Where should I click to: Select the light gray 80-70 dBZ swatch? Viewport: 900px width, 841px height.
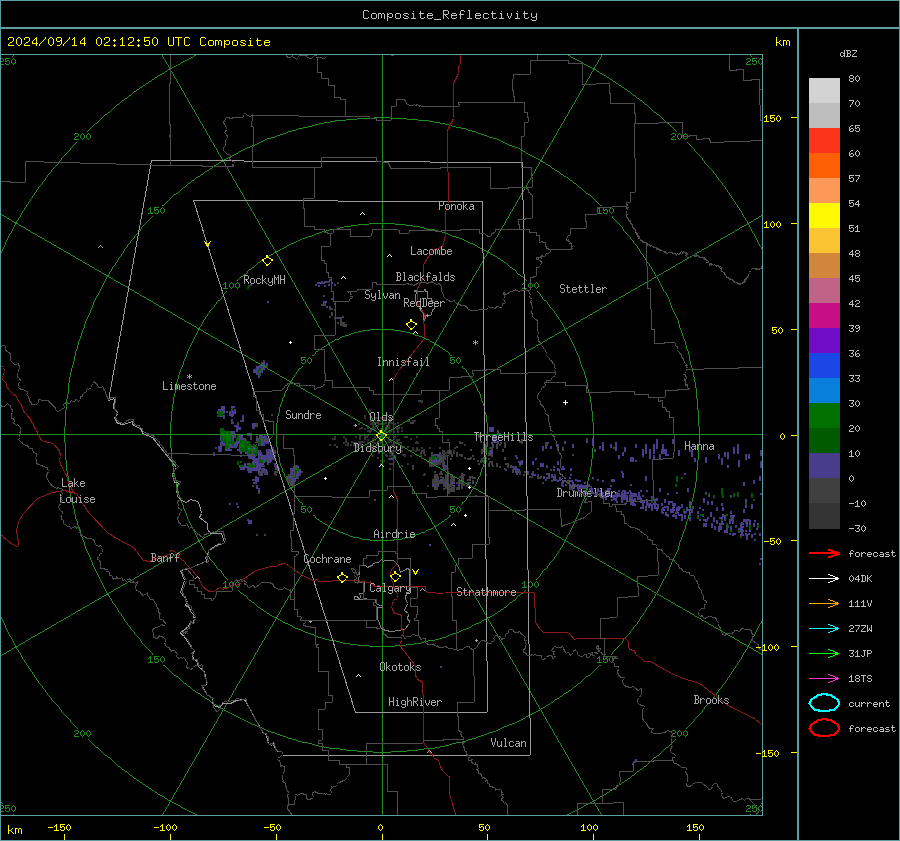click(x=824, y=91)
